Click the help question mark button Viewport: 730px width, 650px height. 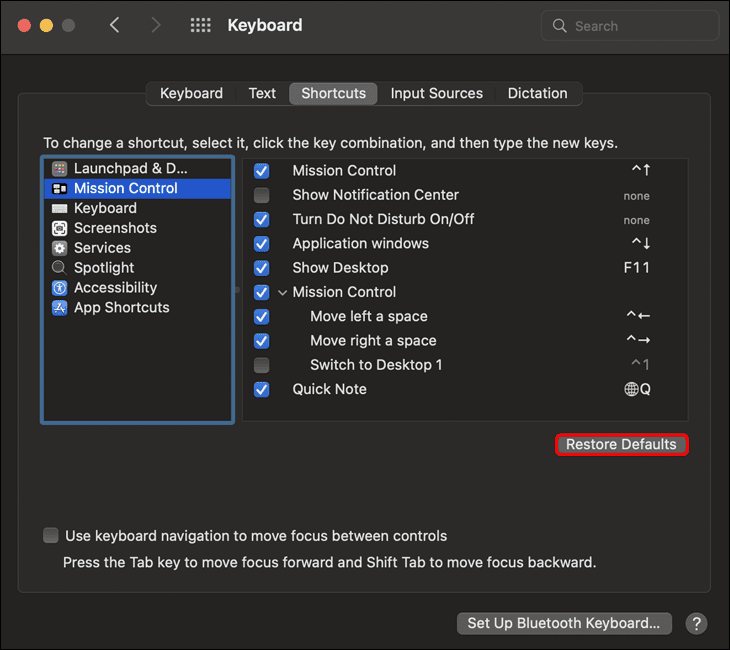coord(696,623)
